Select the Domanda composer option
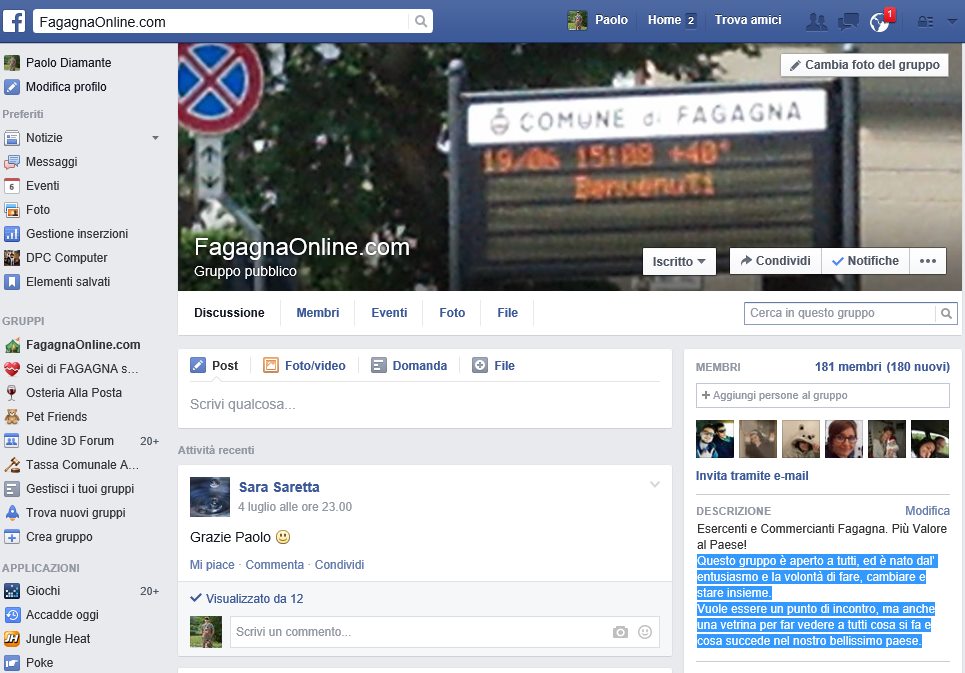 (x=409, y=365)
